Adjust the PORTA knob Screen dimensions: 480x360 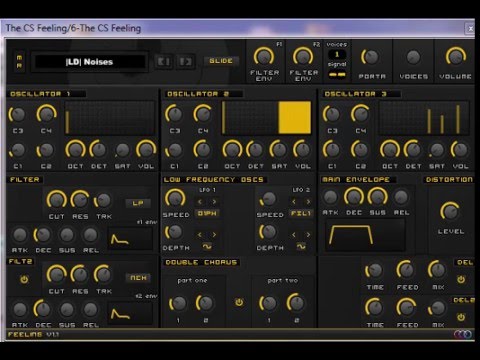[x=371, y=57]
